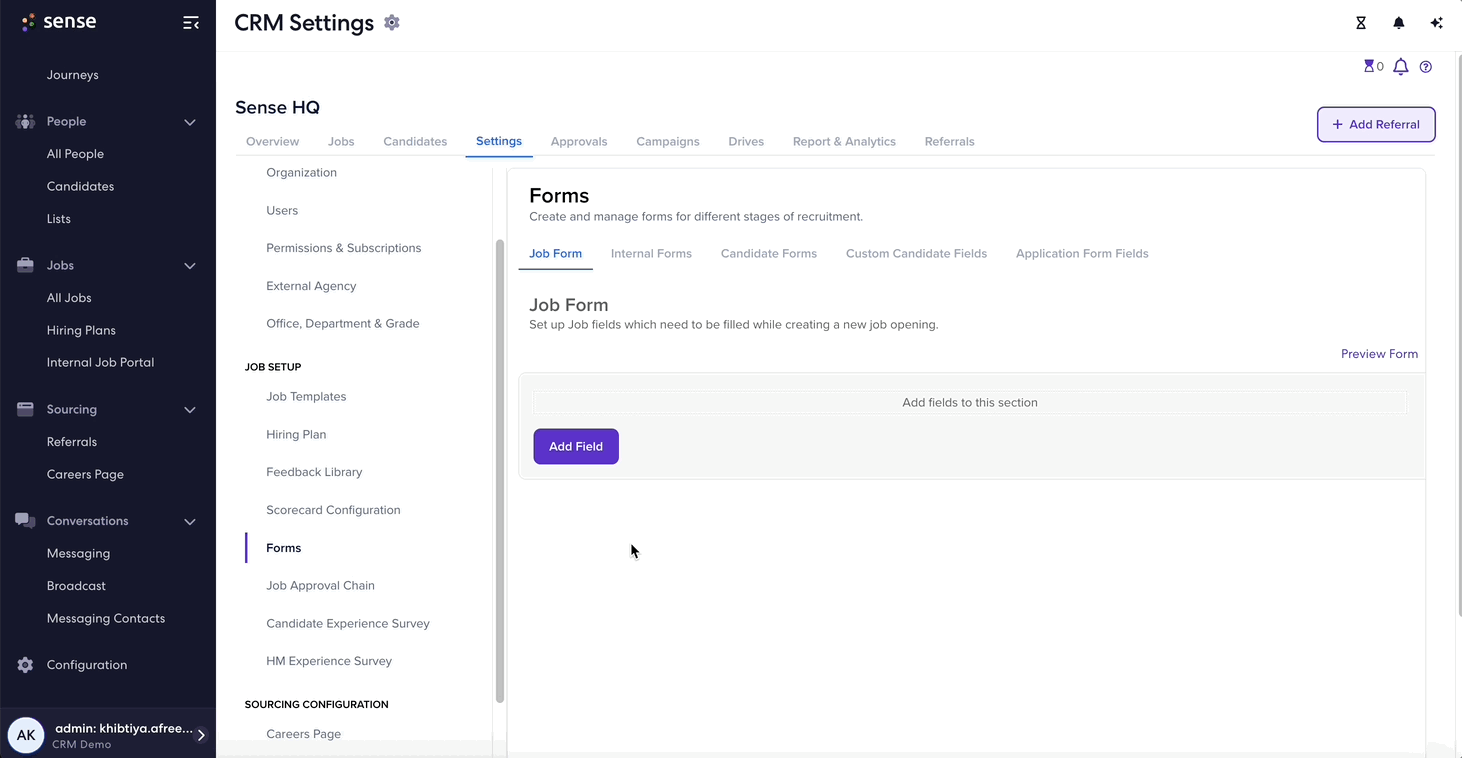Open Office, Department & Grade settings

tap(343, 324)
